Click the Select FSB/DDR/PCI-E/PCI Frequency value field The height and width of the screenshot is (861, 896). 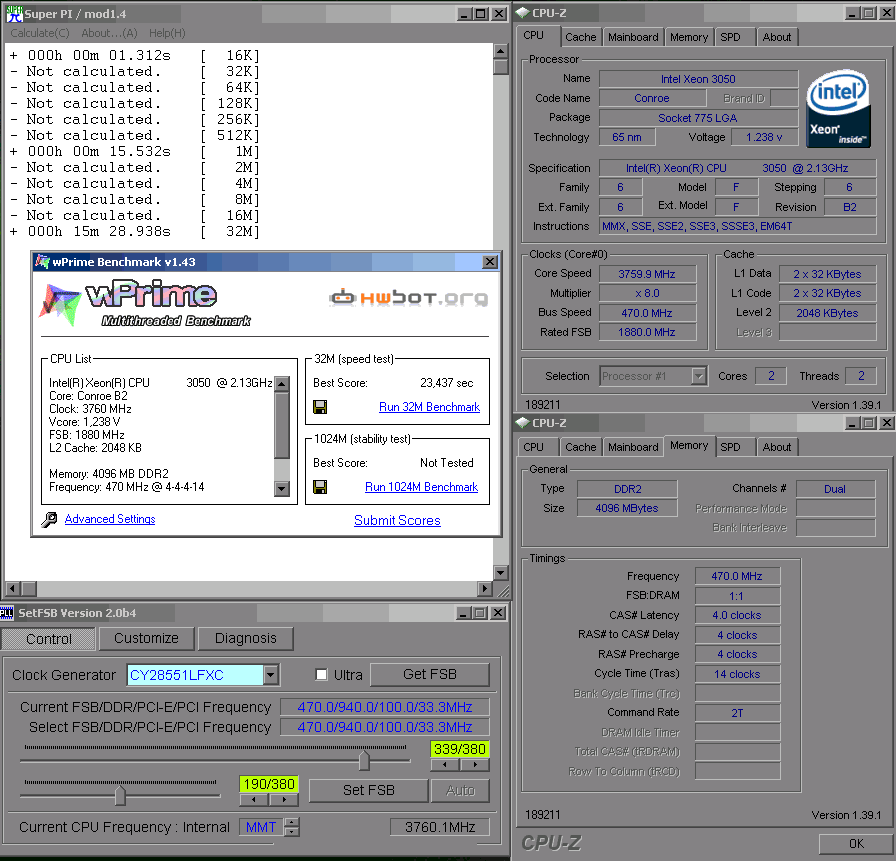pyautogui.click(x=385, y=727)
